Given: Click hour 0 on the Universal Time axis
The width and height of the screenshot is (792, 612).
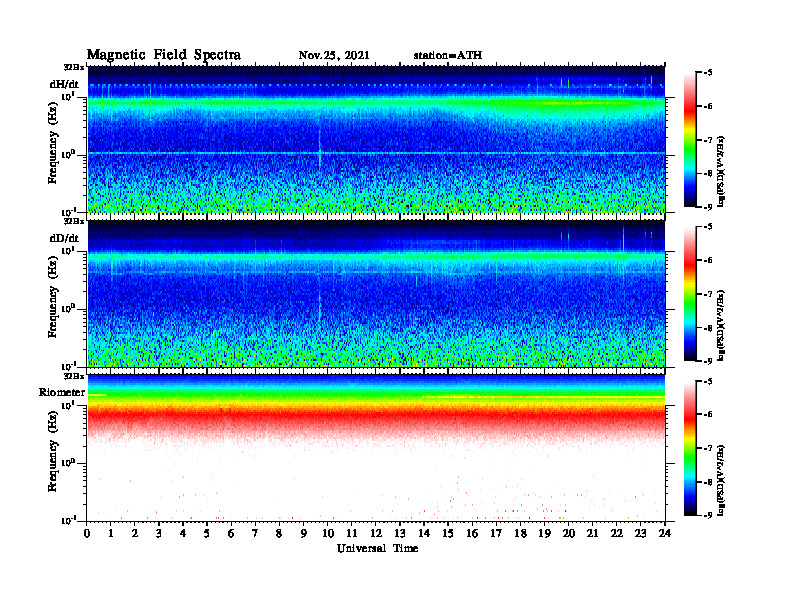Looking at the screenshot, I should [x=87, y=534].
